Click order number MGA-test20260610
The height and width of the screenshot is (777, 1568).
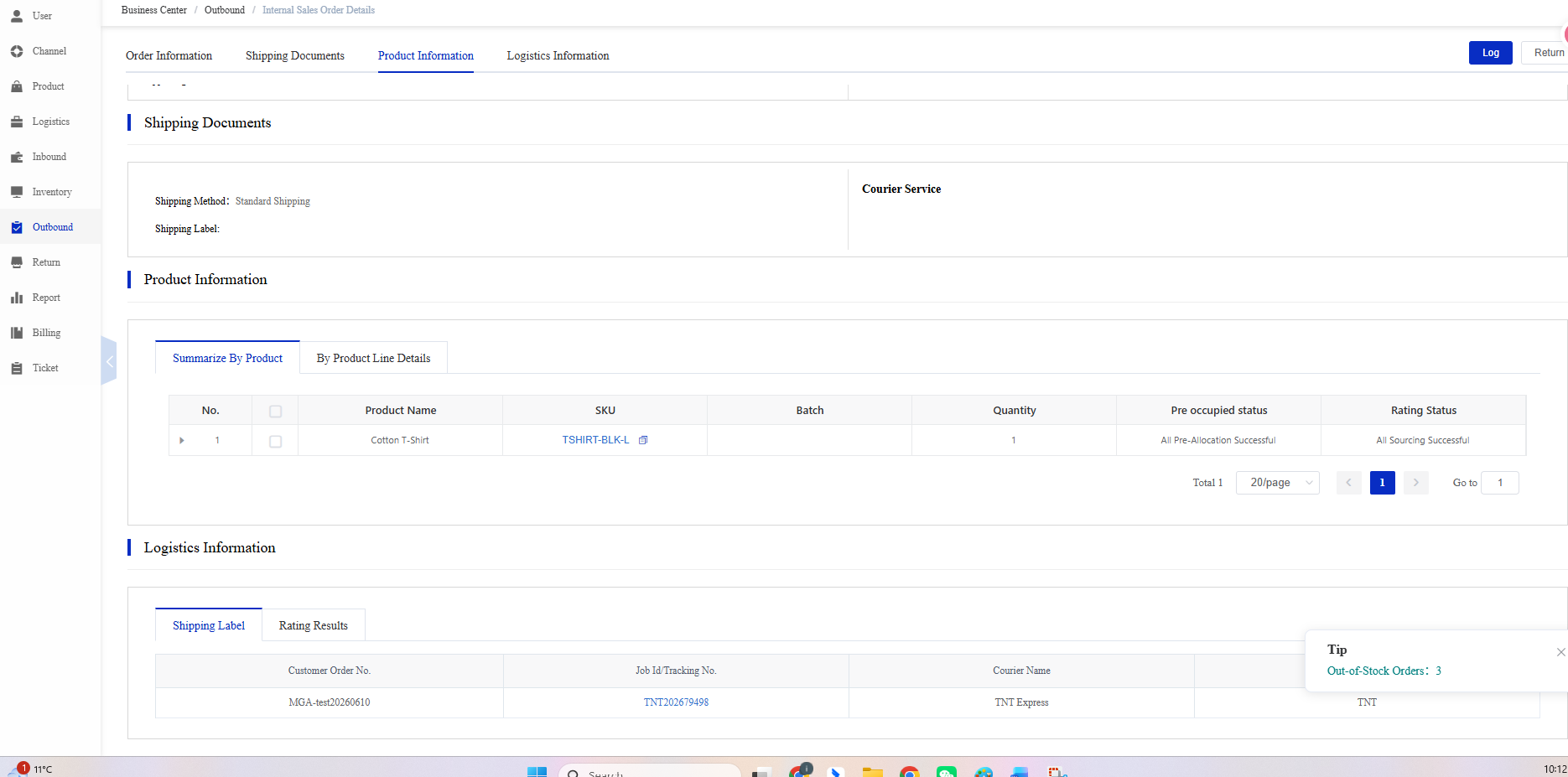(x=329, y=702)
